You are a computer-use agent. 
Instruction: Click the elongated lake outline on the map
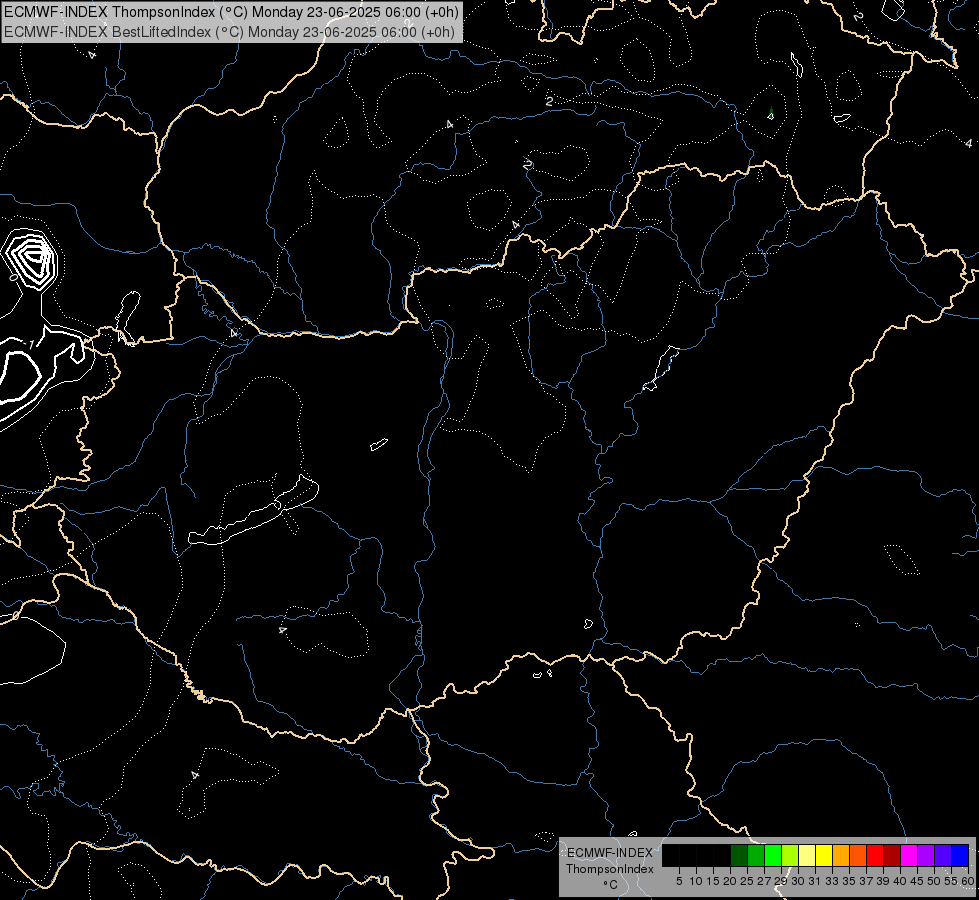pos(253,512)
